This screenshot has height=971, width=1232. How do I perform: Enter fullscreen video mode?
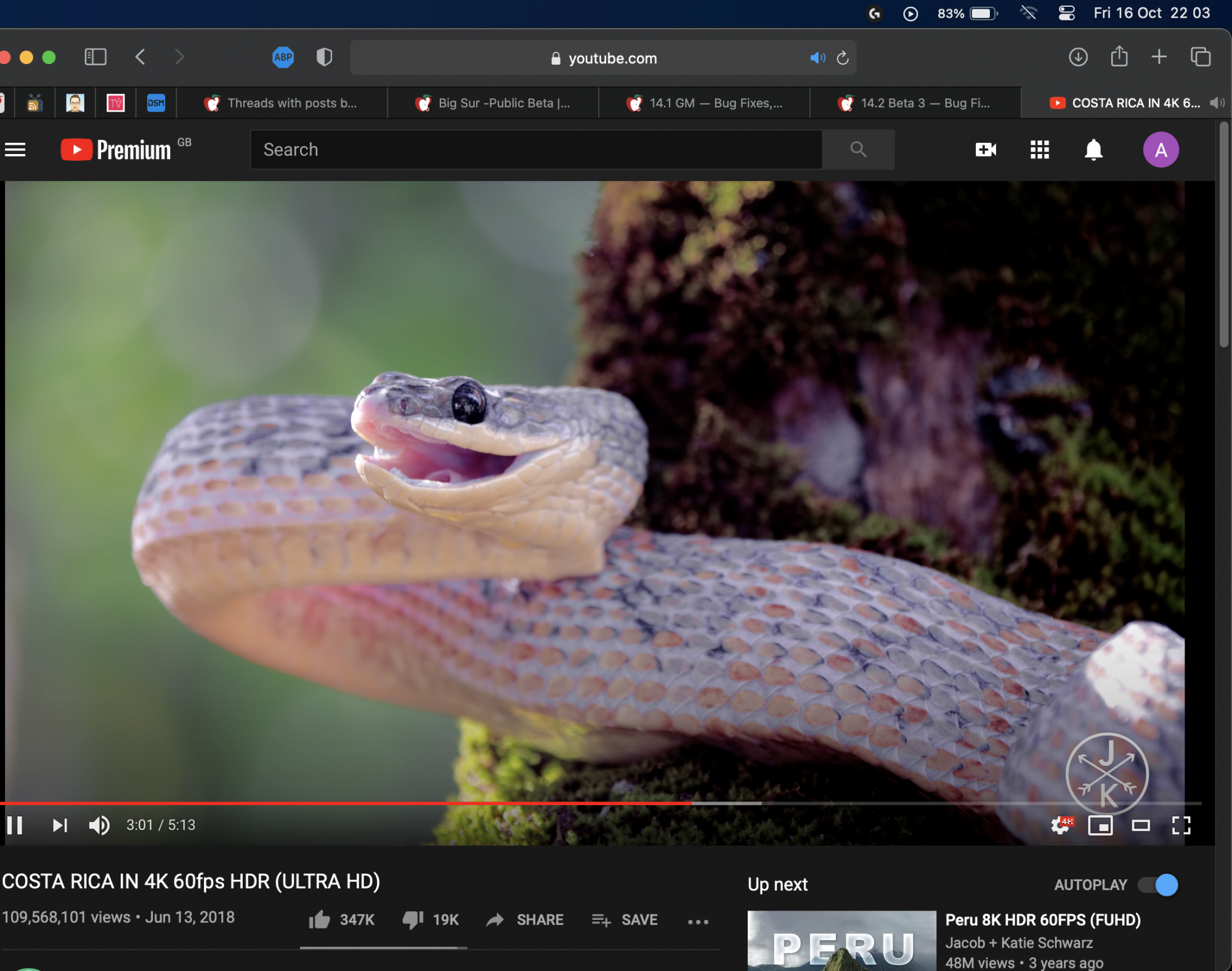click(1181, 825)
